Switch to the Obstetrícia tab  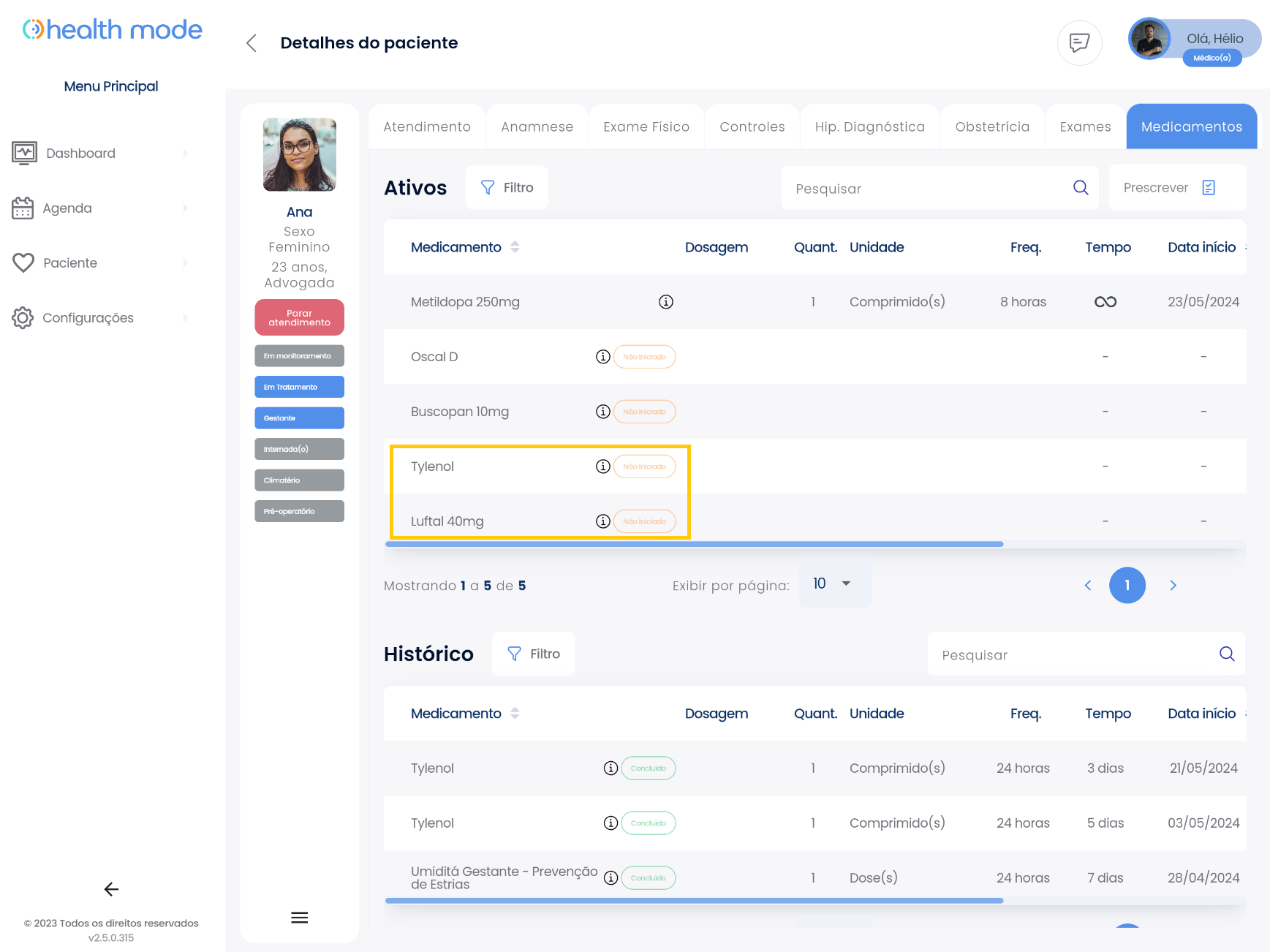tap(992, 127)
